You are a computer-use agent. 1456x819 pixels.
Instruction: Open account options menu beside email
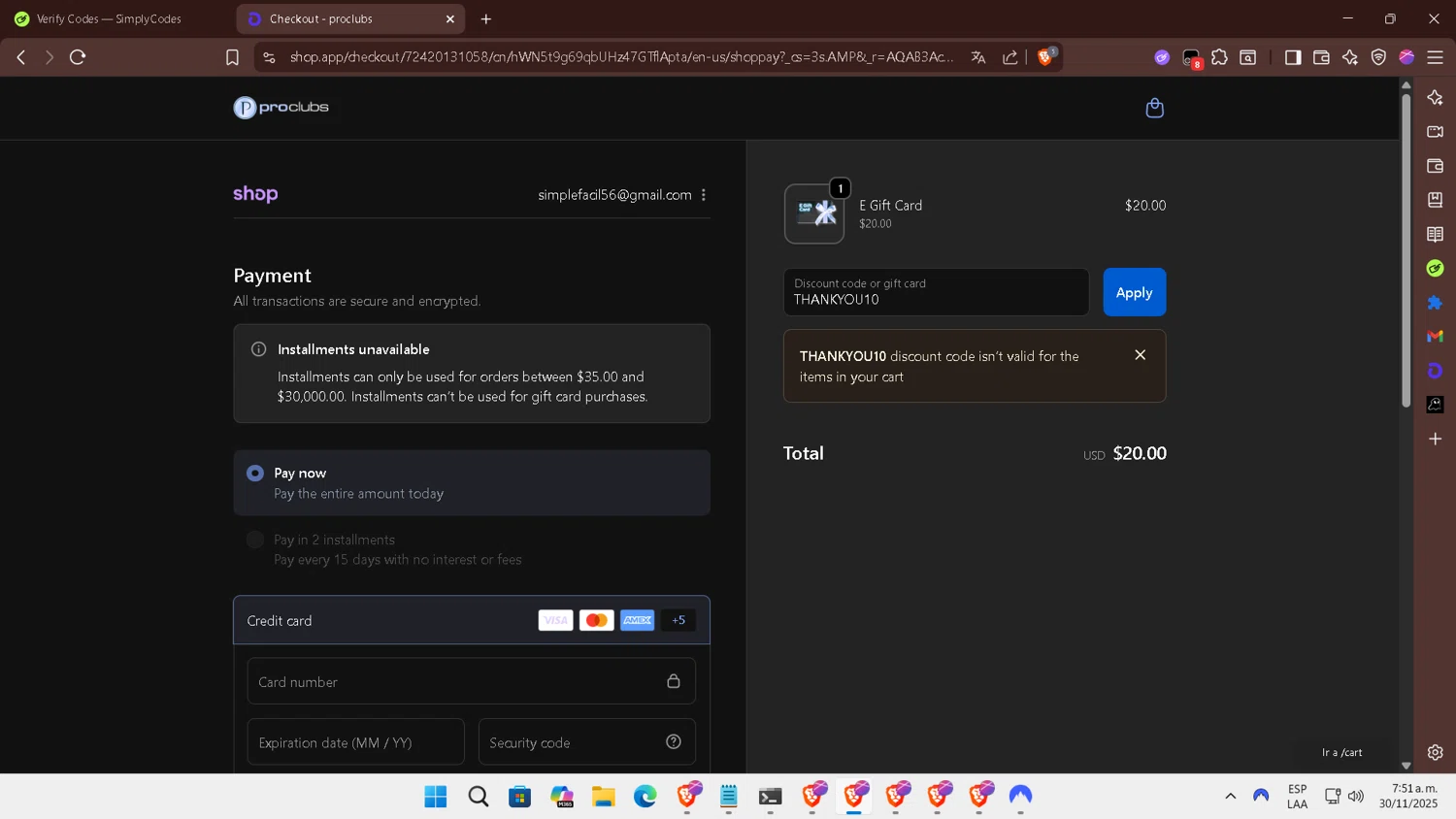click(704, 195)
